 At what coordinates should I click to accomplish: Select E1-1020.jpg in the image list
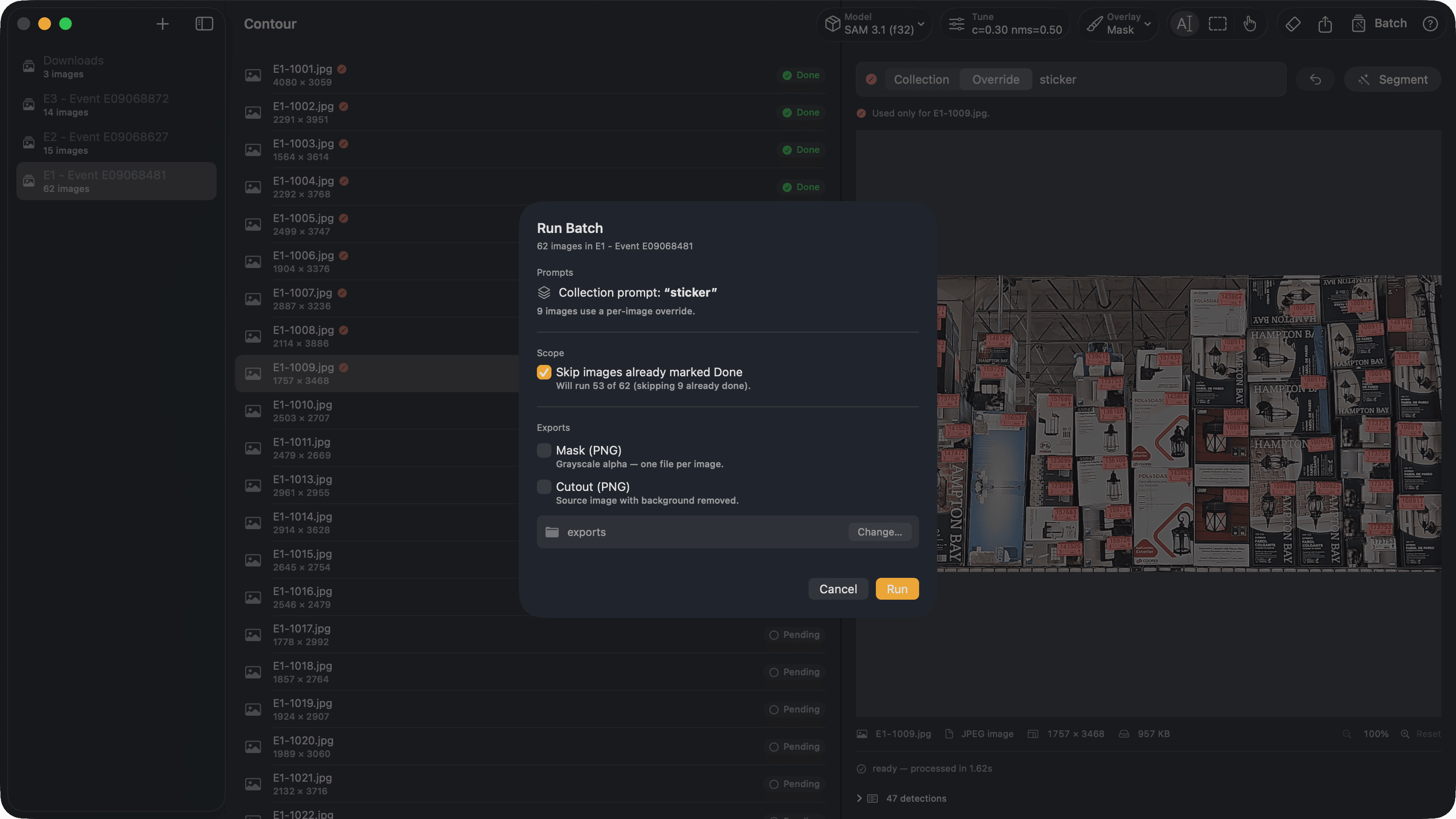[530, 747]
